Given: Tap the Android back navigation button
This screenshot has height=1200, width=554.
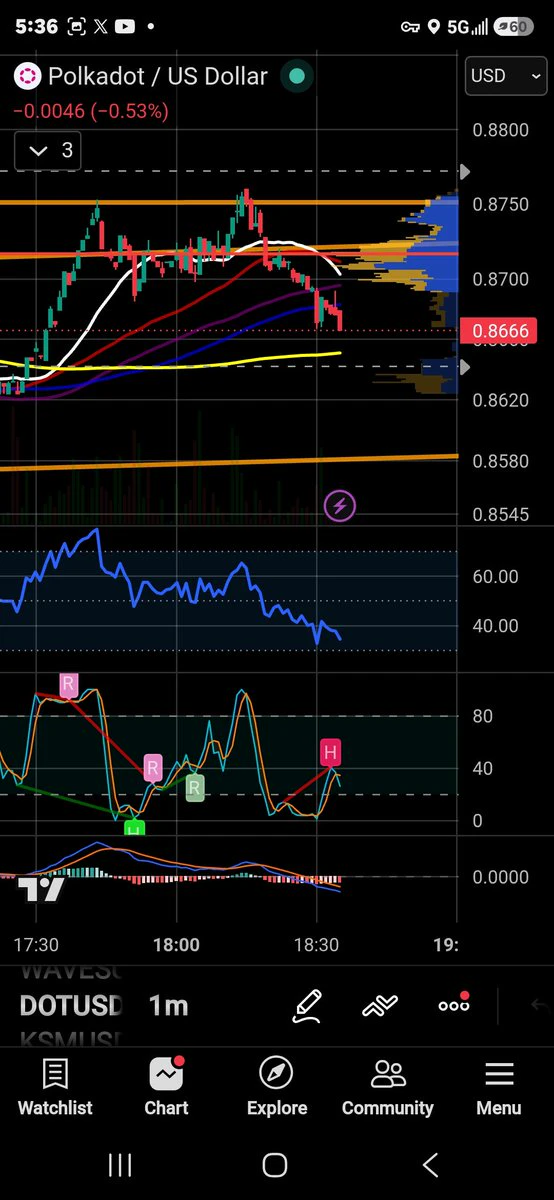Looking at the screenshot, I should pyautogui.click(x=431, y=1164).
